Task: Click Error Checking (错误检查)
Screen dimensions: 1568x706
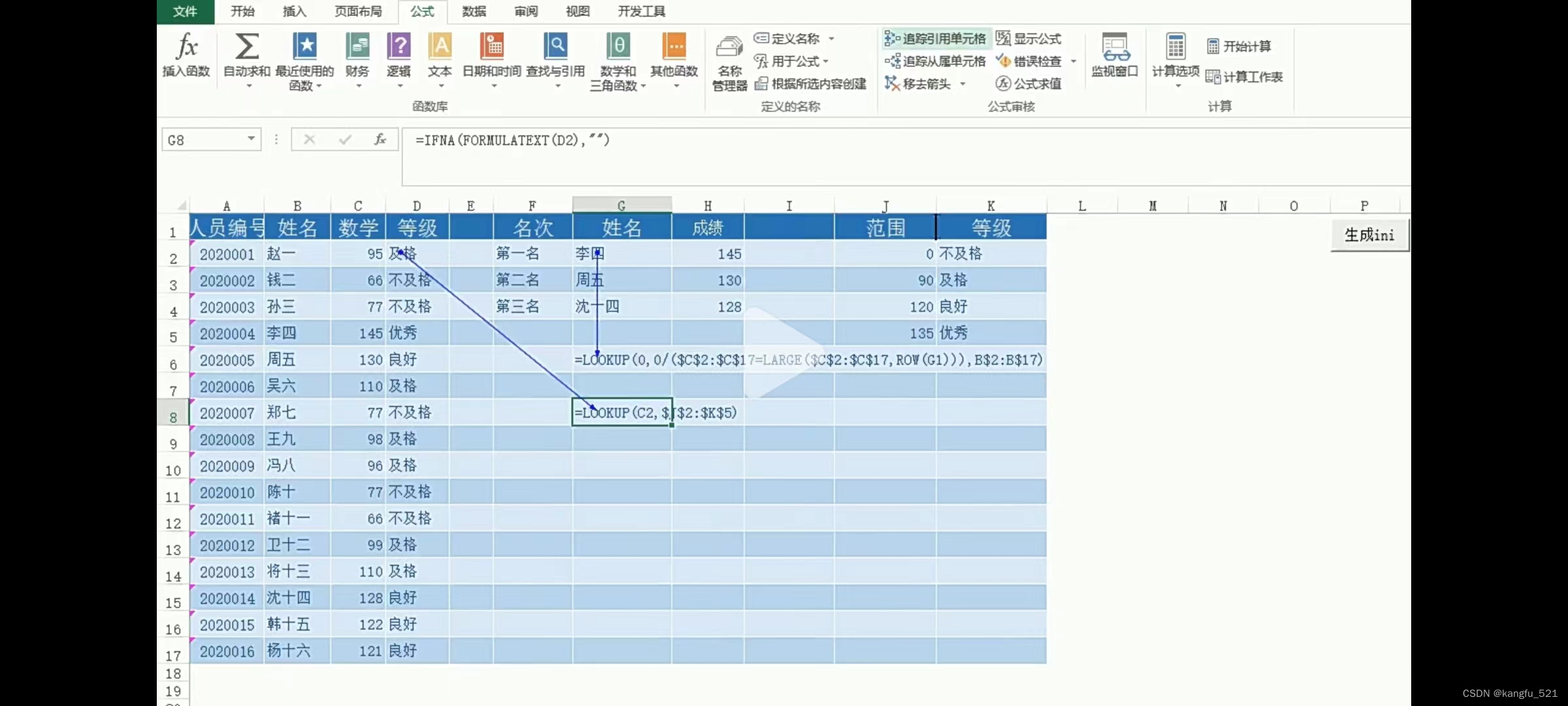Action: click(1028, 61)
